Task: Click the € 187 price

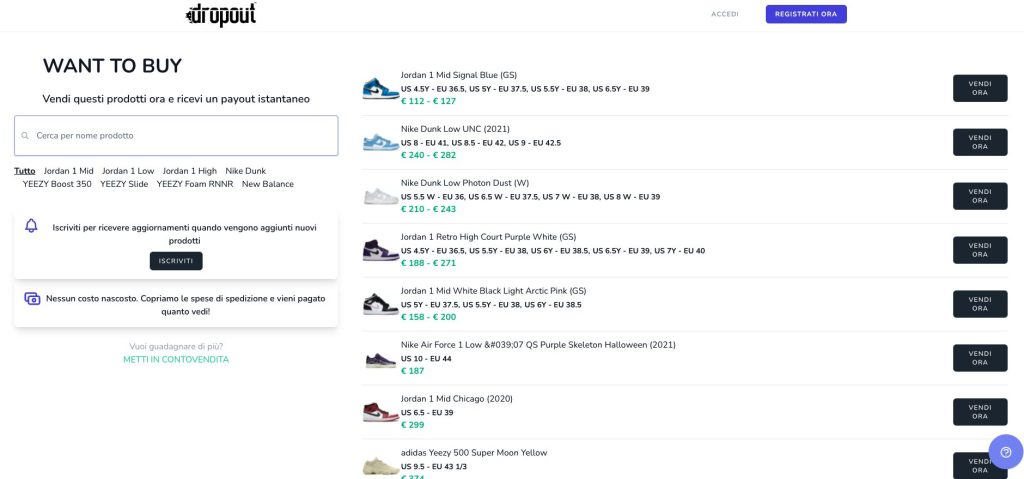Action: pos(413,371)
